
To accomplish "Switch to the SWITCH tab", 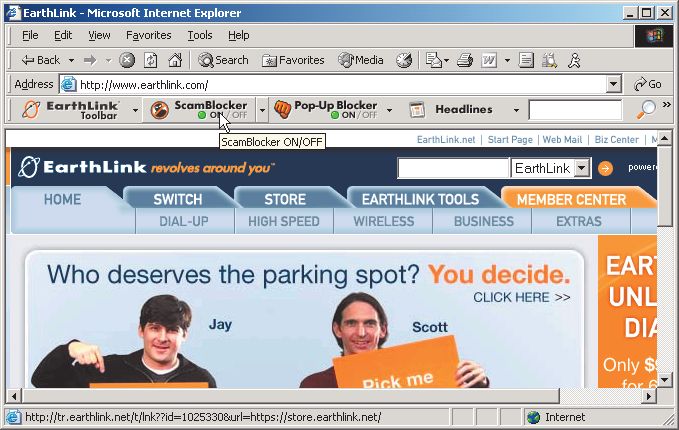I will (x=178, y=199).
